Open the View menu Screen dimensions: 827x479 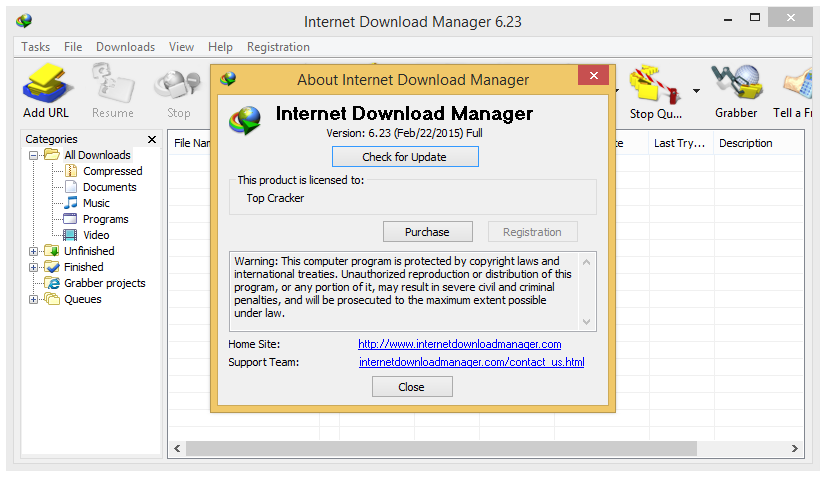click(x=181, y=47)
